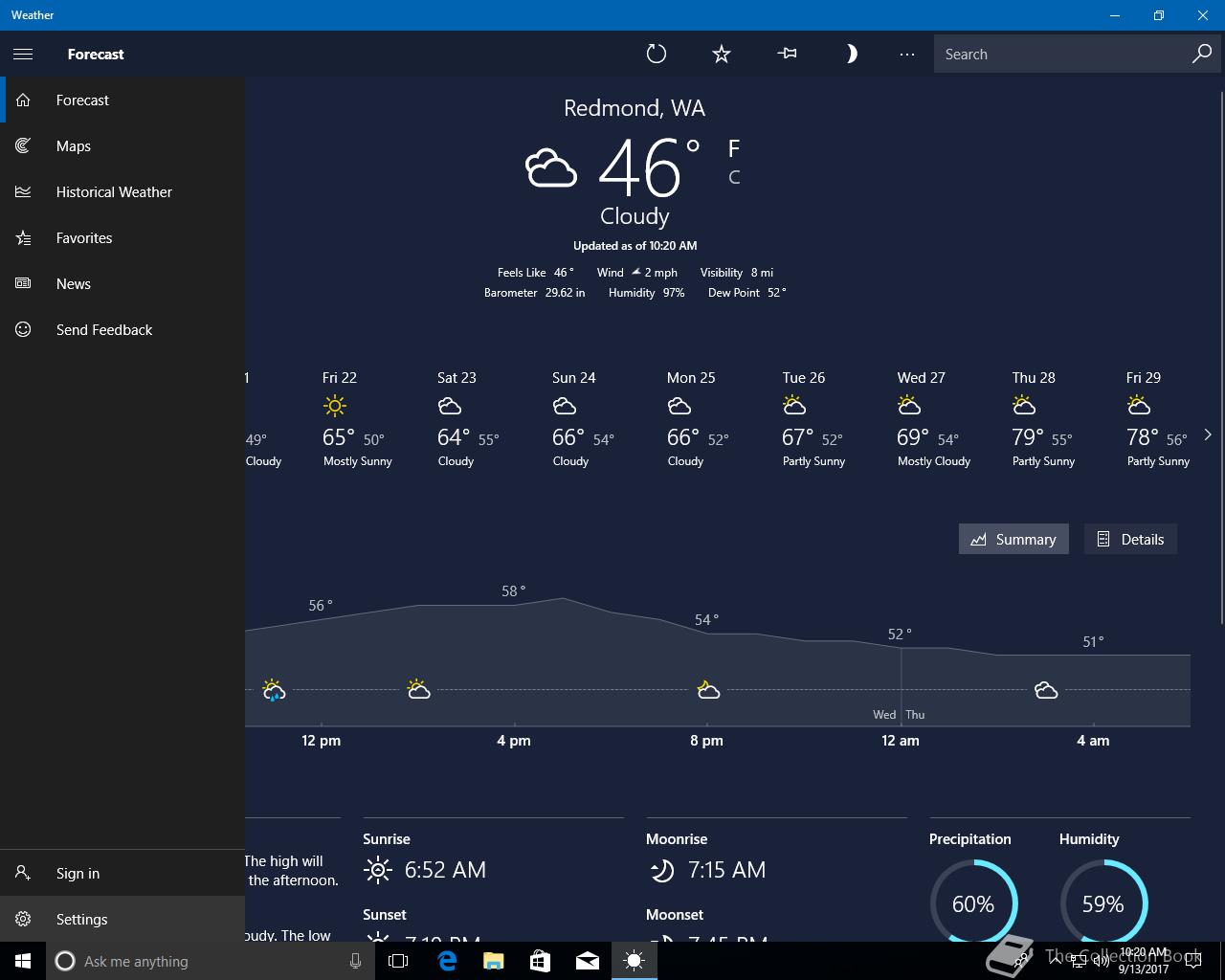Show next days with right chevron

pyautogui.click(x=1208, y=434)
